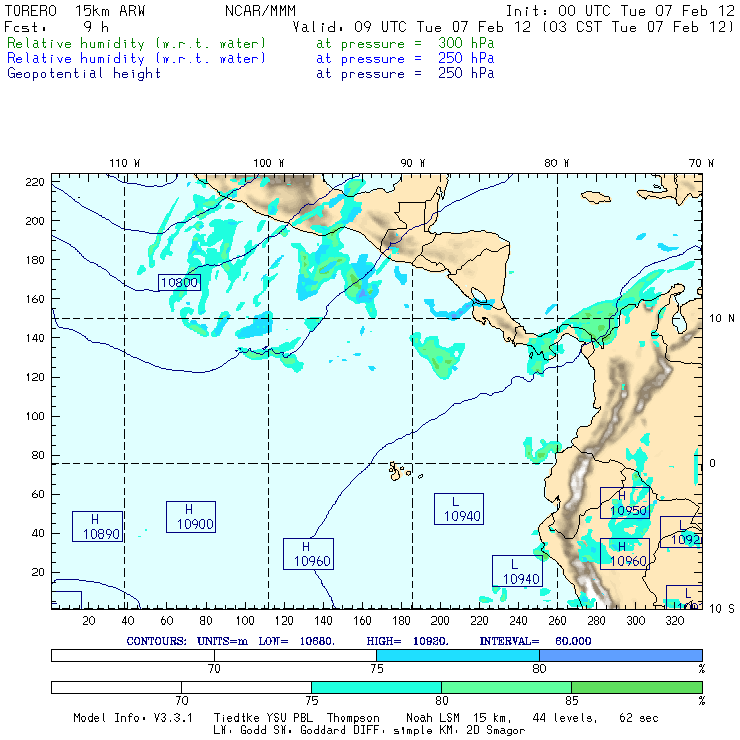Click the light green 80–85% segment of lower colorbar
Viewport: 740px width, 740px height.
click(x=506, y=687)
